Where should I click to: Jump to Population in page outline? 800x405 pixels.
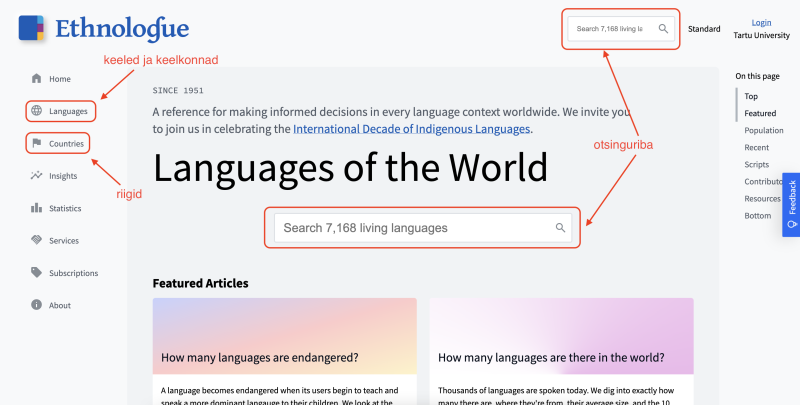click(x=763, y=130)
